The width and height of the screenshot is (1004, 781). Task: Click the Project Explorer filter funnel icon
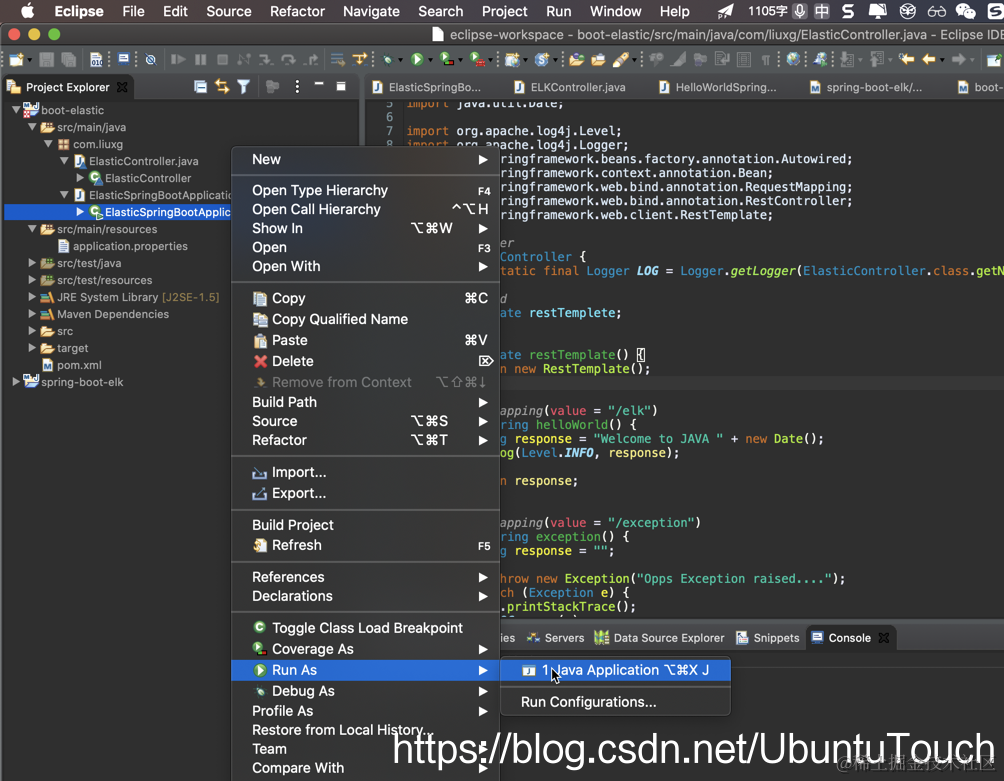click(x=243, y=87)
